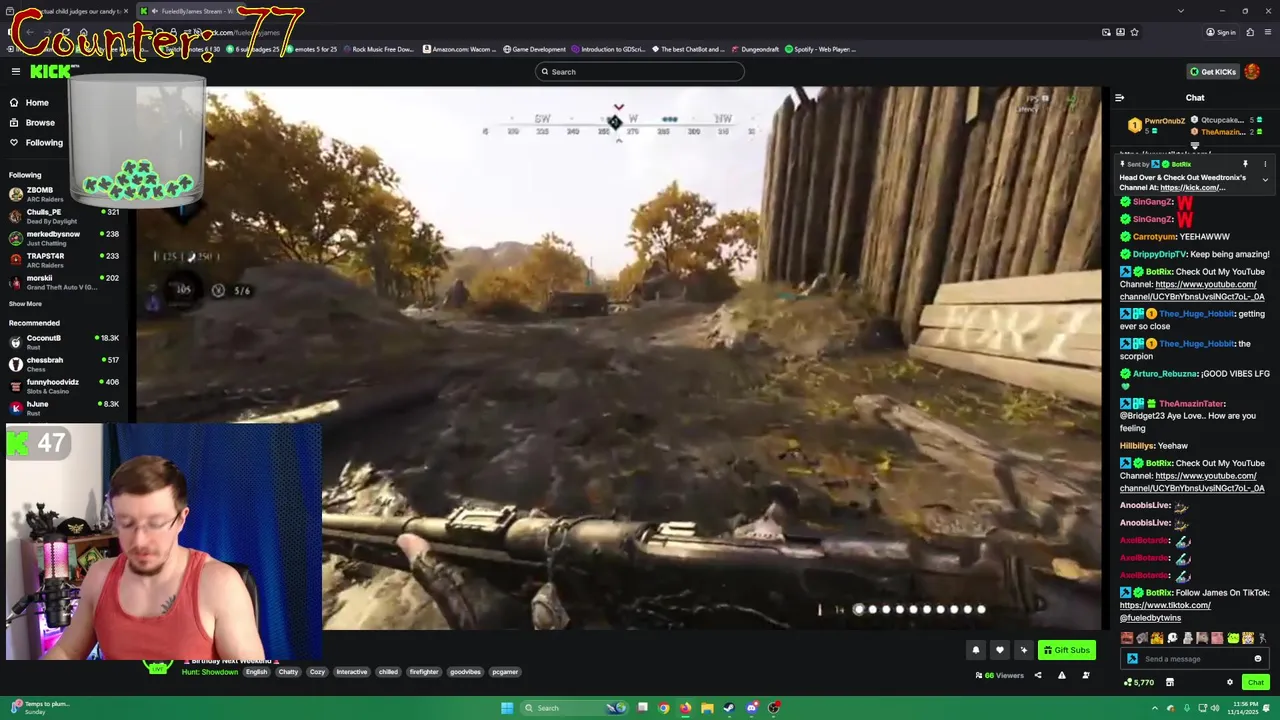Open merkedbysnow channel in sidebar

[64, 237]
